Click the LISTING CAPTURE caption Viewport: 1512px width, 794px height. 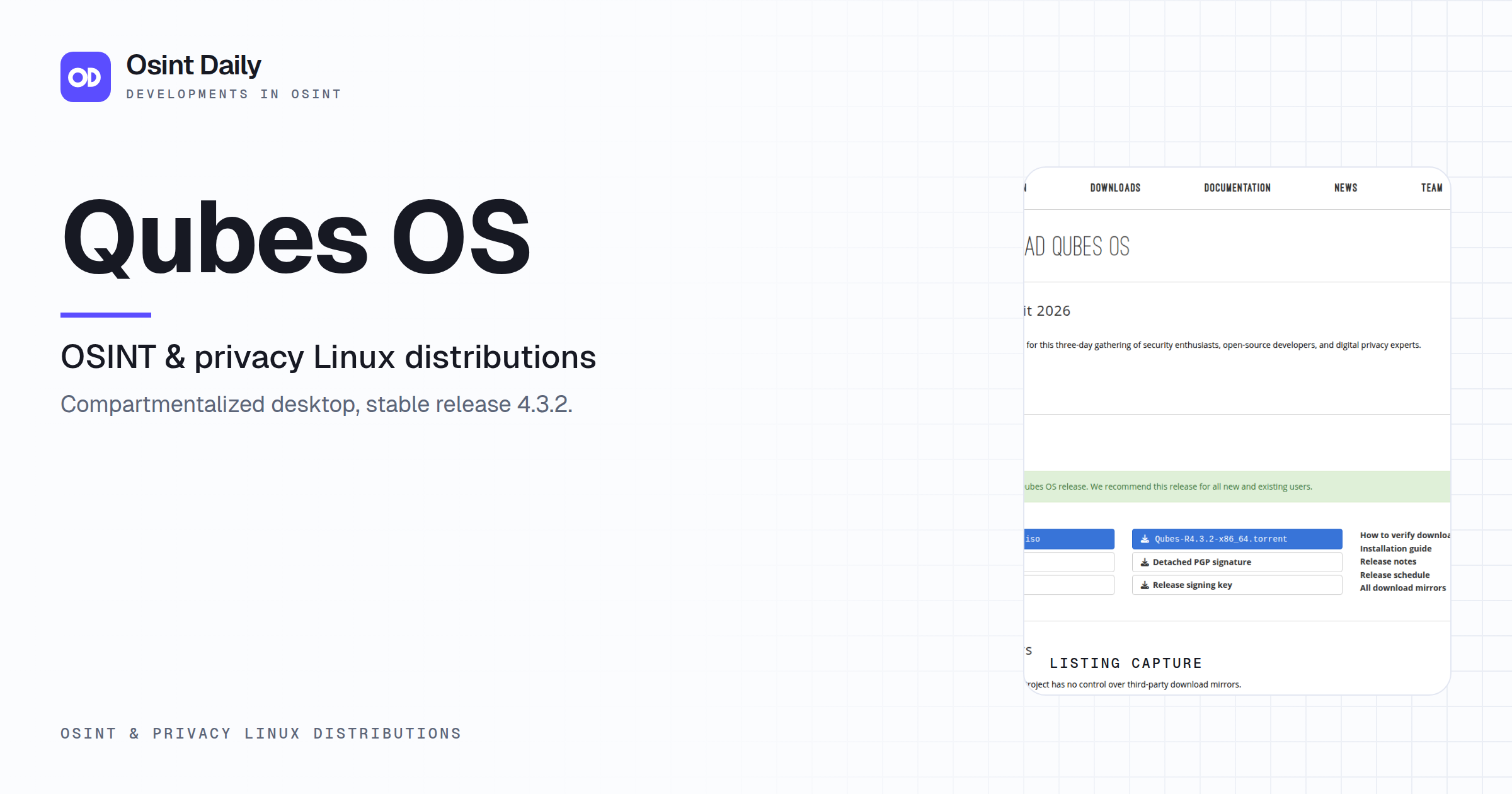pyautogui.click(x=1126, y=663)
